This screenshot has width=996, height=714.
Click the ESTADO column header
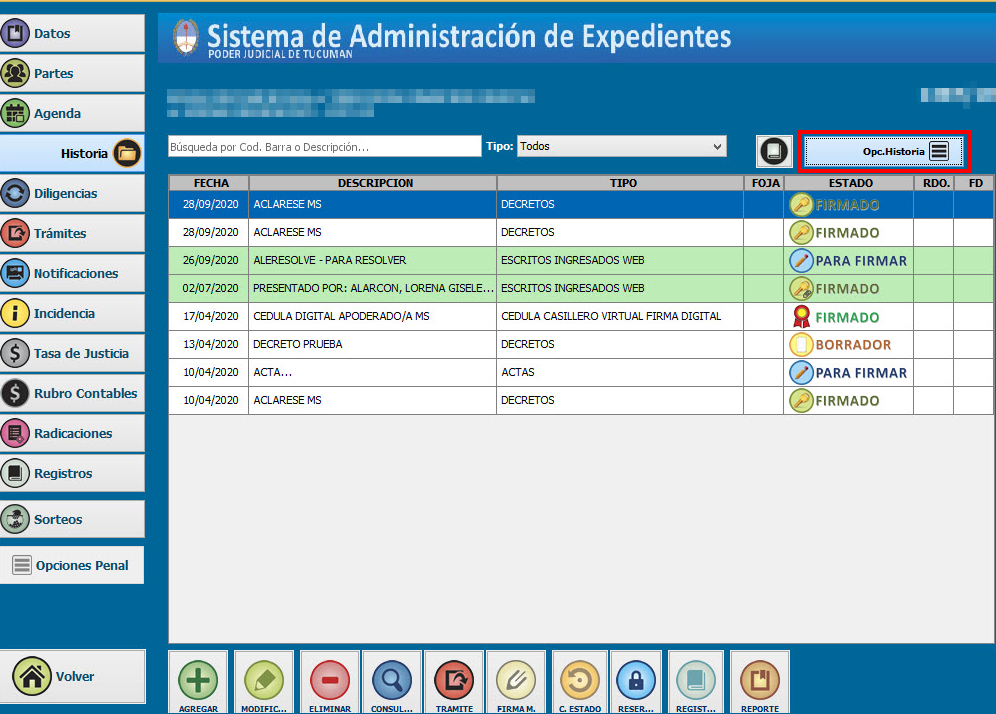pos(849,183)
